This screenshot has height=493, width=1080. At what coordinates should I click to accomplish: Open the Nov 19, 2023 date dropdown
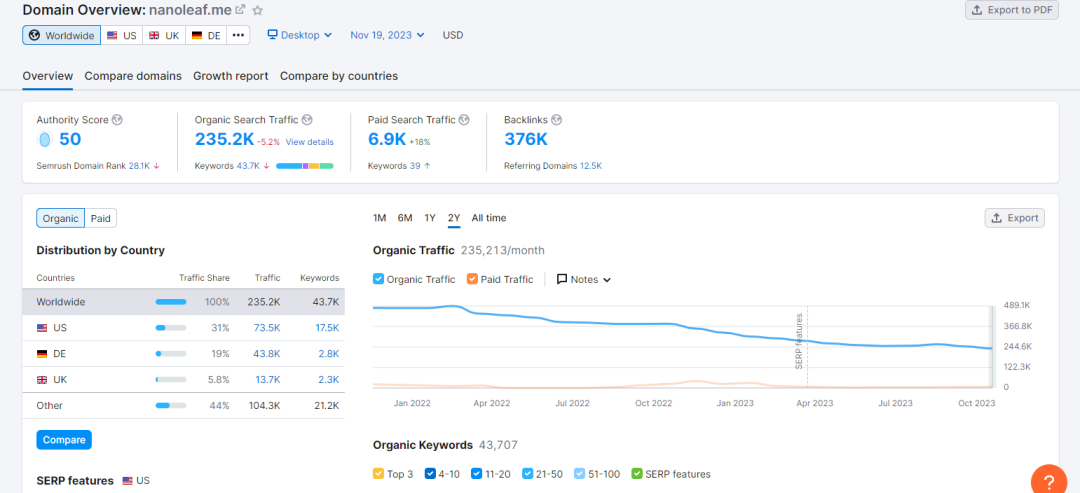(387, 35)
